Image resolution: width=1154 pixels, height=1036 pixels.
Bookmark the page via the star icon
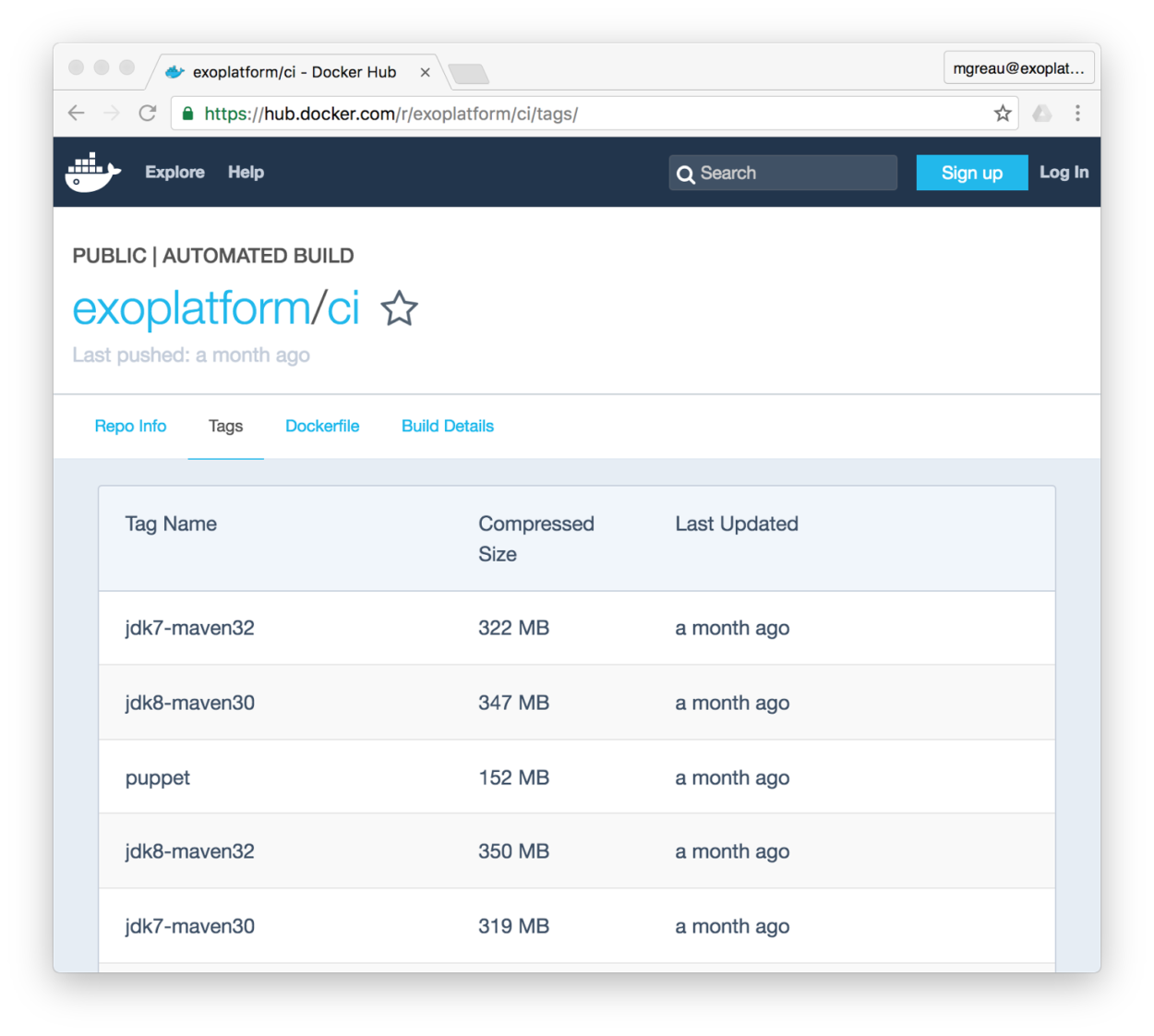1002,113
